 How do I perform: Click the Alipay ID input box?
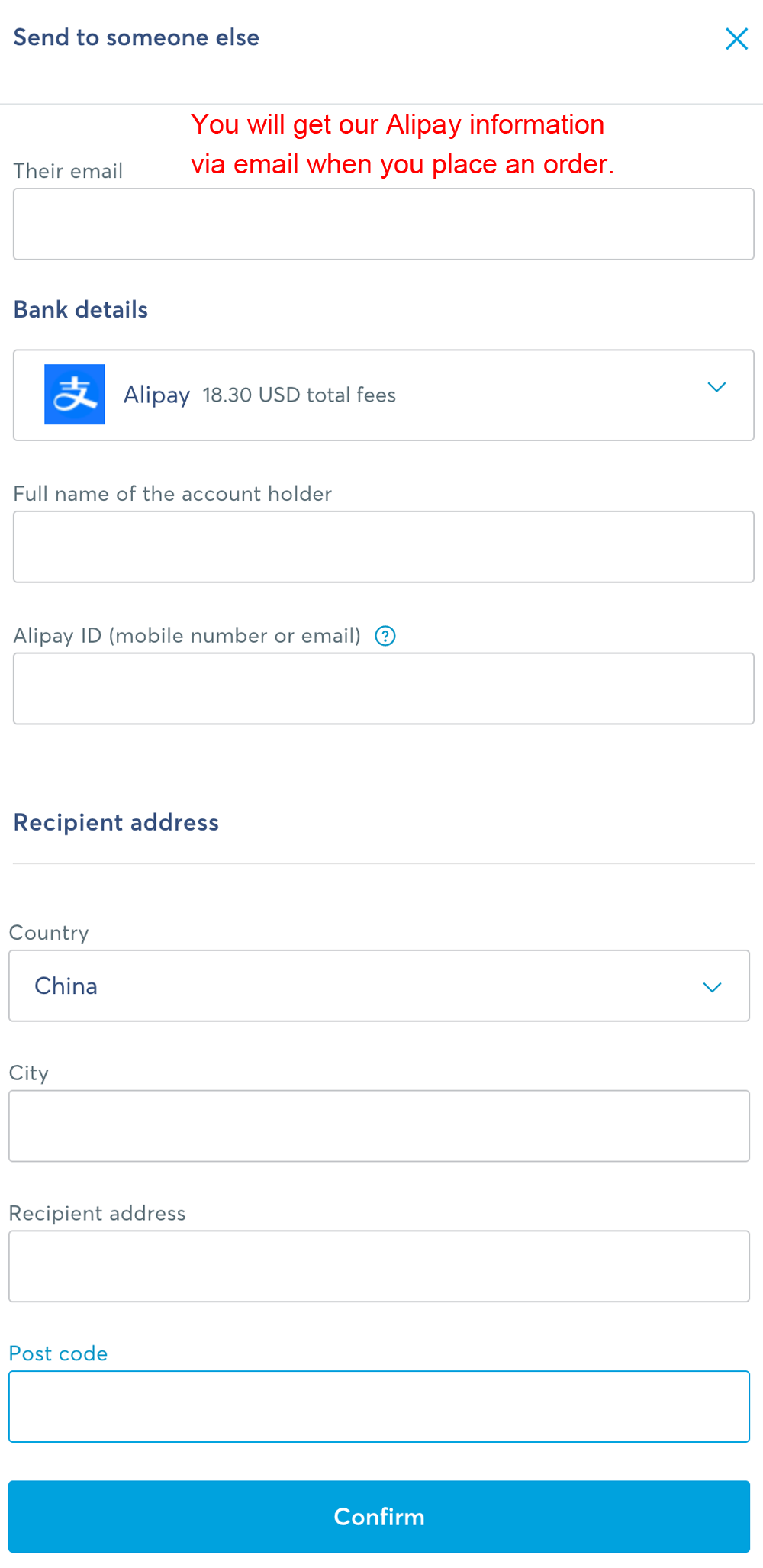pos(384,689)
